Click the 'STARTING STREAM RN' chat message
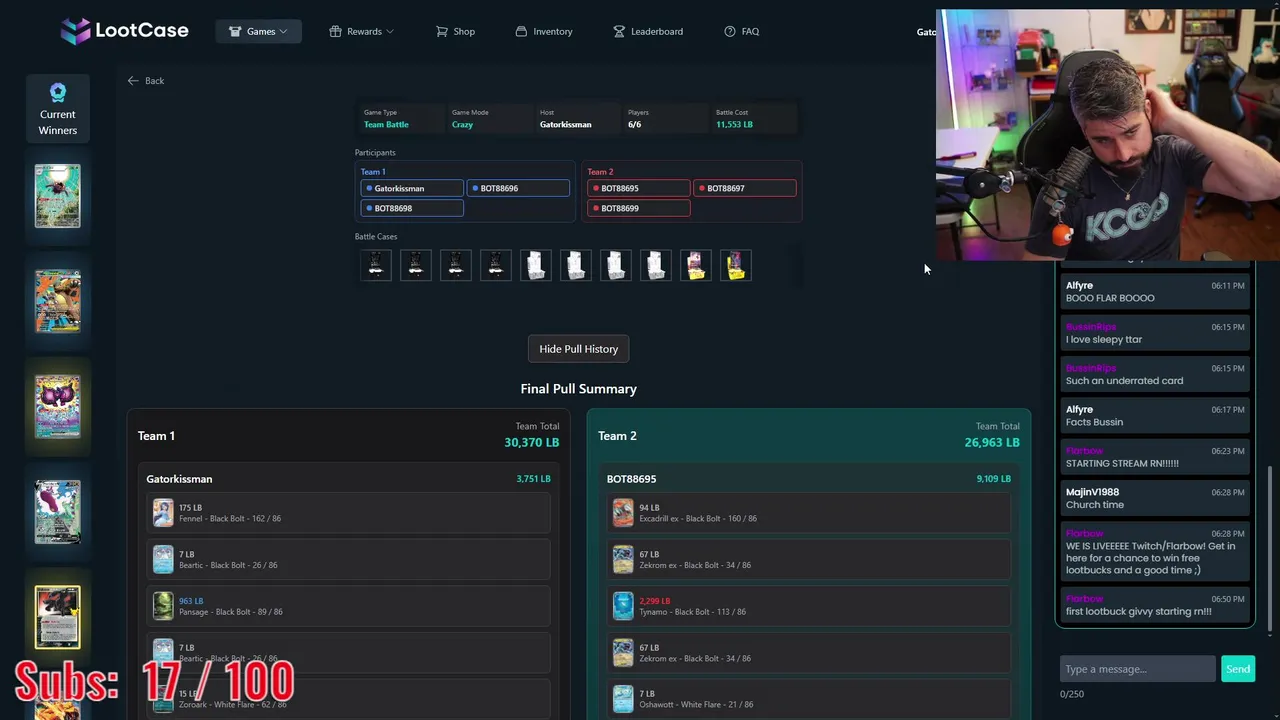The height and width of the screenshot is (720, 1280). pyautogui.click(x=1122, y=463)
